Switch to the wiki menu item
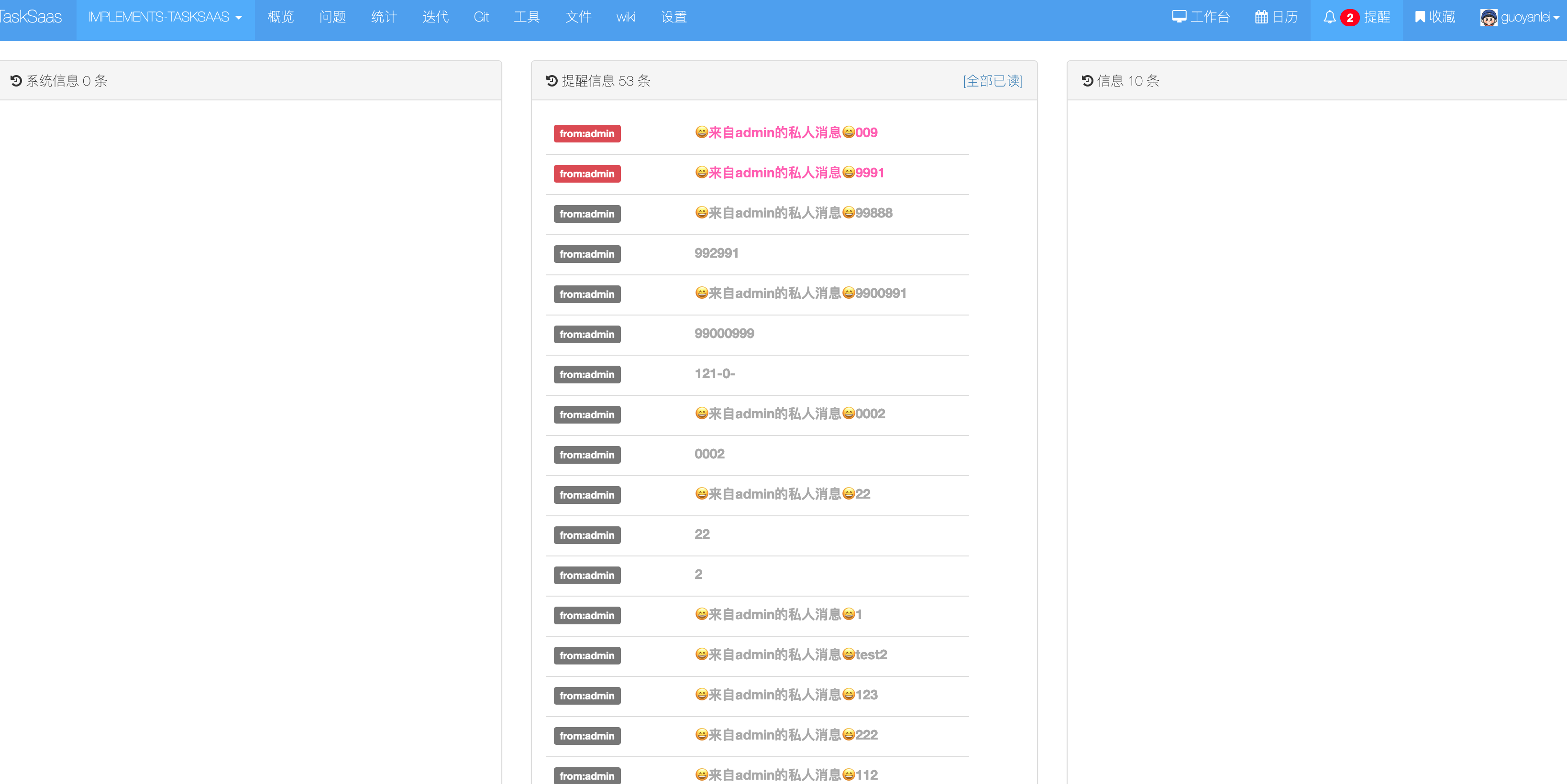The width and height of the screenshot is (1567, 784). (625, 17)
